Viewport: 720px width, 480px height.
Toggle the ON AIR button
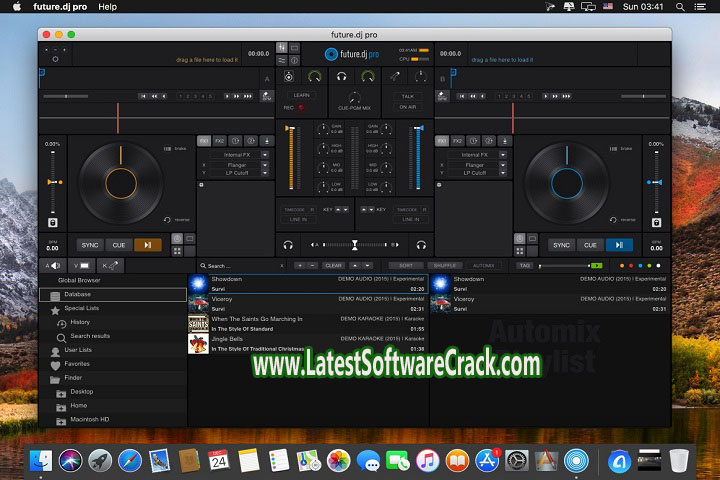(408, 107)
